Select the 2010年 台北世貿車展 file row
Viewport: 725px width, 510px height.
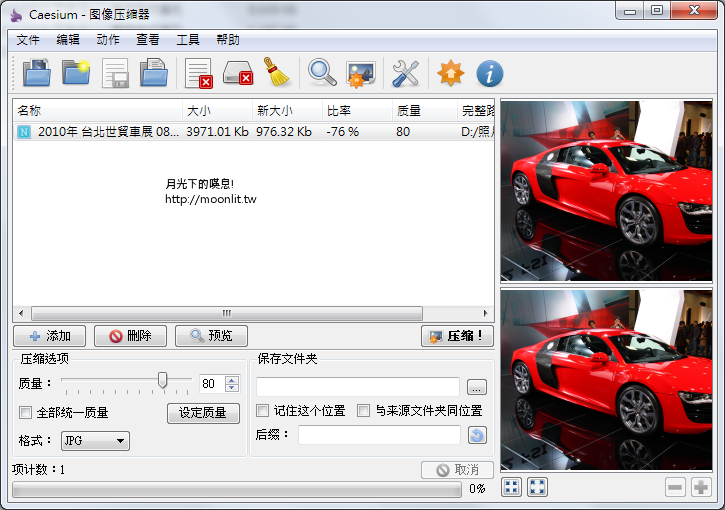[100, 131]
